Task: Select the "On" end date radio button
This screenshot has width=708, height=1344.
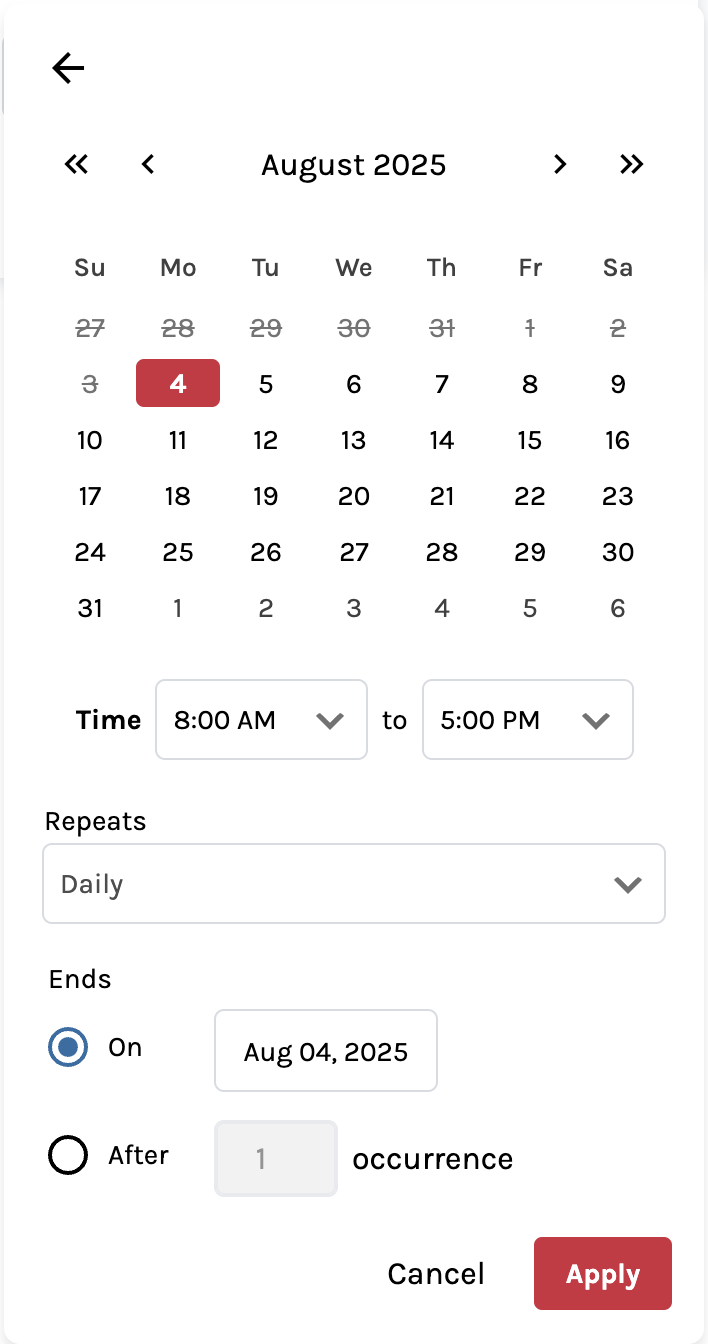Action: tap(68, 1048)
